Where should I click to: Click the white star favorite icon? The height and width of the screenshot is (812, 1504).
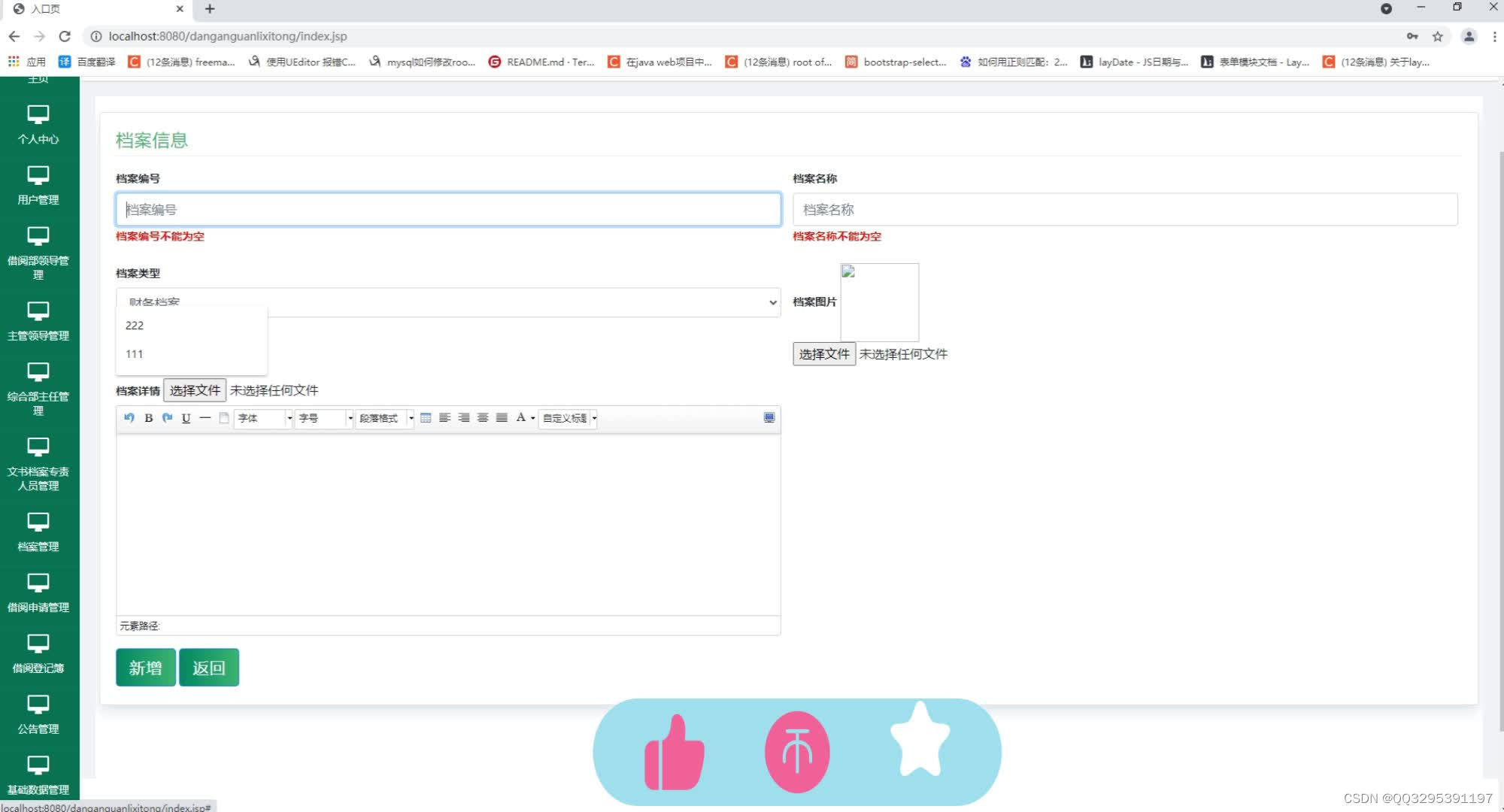click(920, 738)
